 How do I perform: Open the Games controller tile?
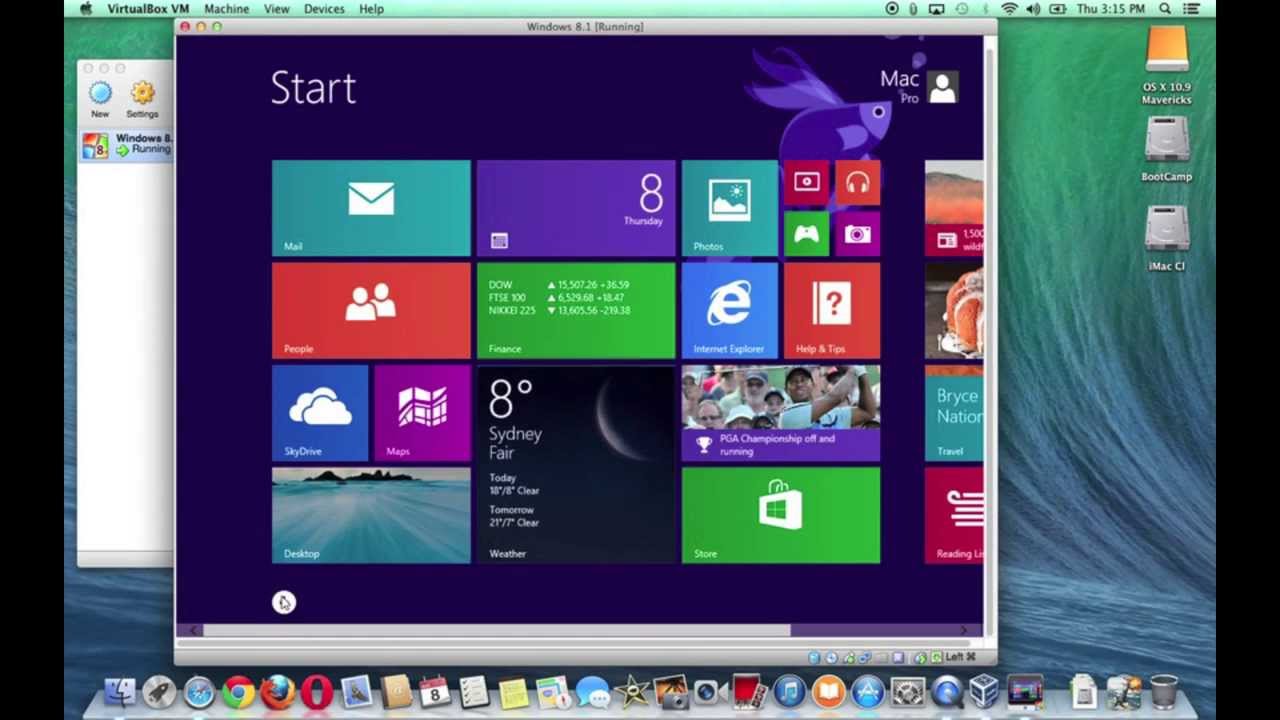tap(806, 234)
